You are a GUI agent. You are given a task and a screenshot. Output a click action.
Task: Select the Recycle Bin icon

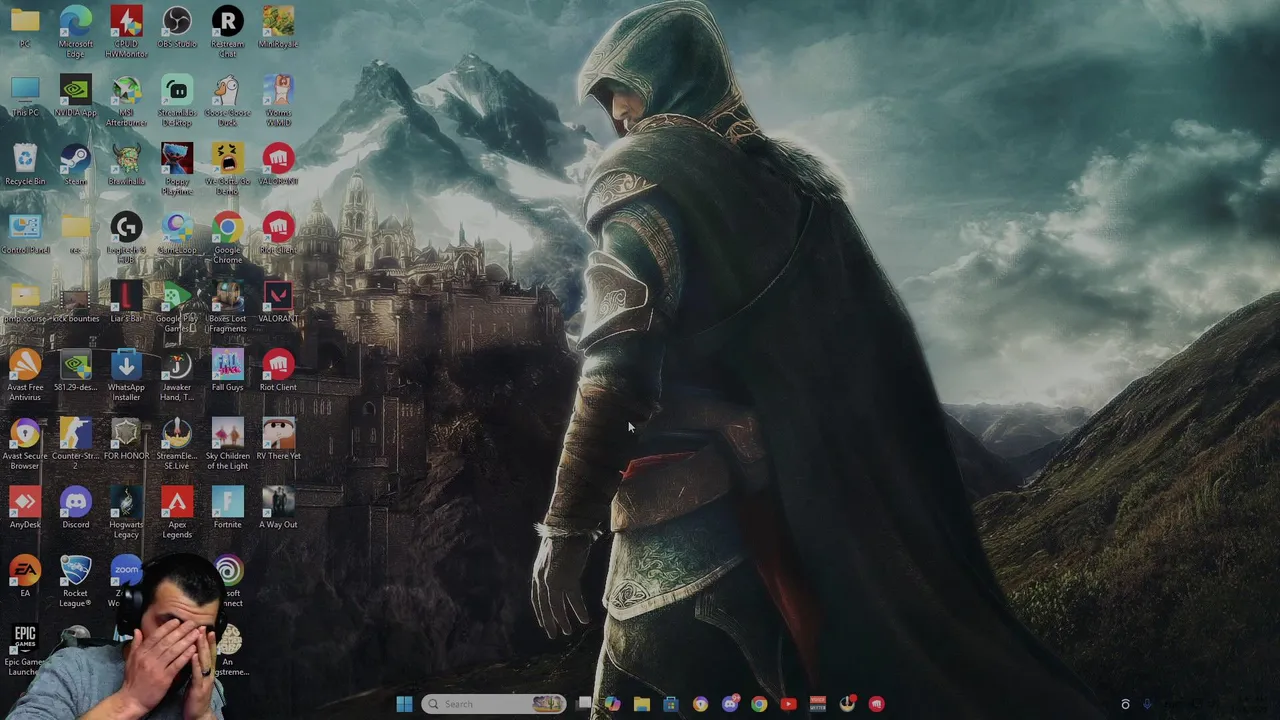[x=25, y=165]
